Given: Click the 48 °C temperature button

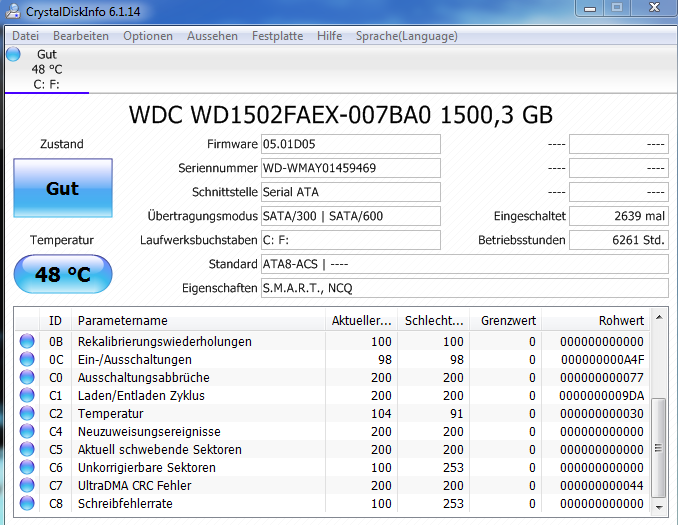Looking at the screenshot, I should pyautogui.click(x=63, y=274).
